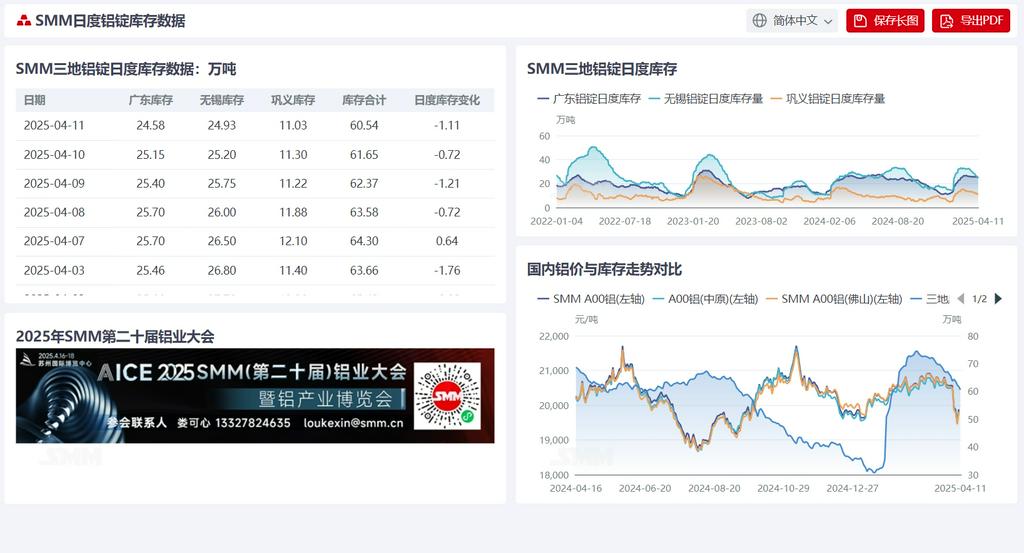The image size is (1024, 553).
Task: Open the AICE 2025 SMM铝业大会 banner
Action: tap(255, 396)
